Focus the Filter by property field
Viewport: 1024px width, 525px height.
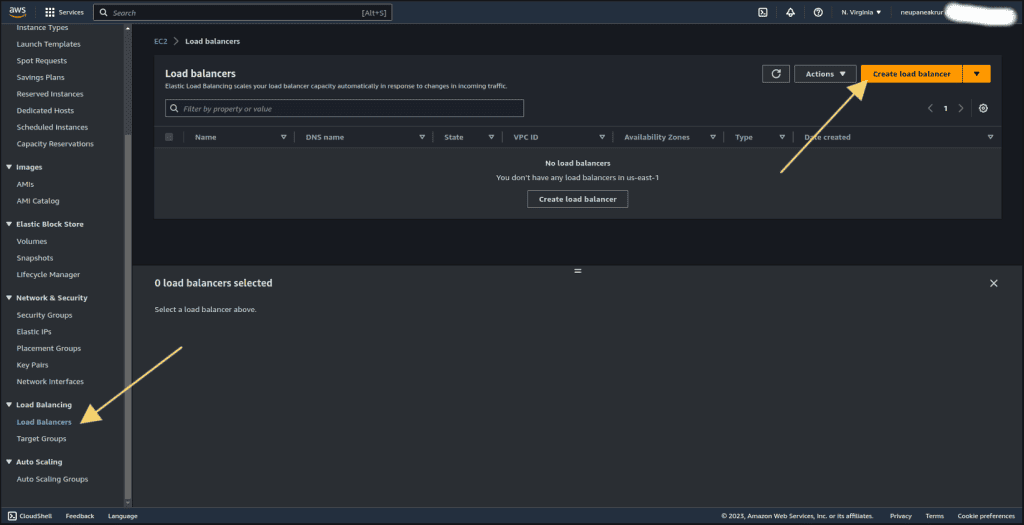pyautogui.click(x=344, y=108)
